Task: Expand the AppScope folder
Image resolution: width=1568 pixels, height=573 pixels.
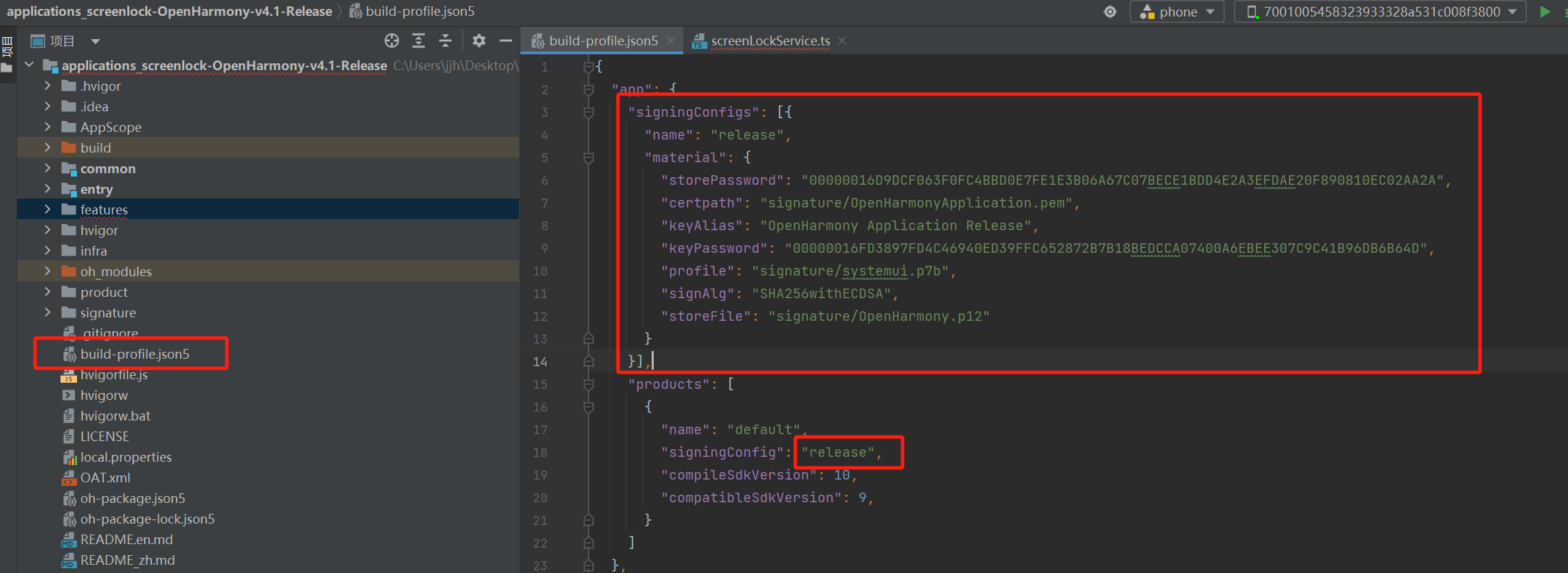Action: [x=47, y=127]
